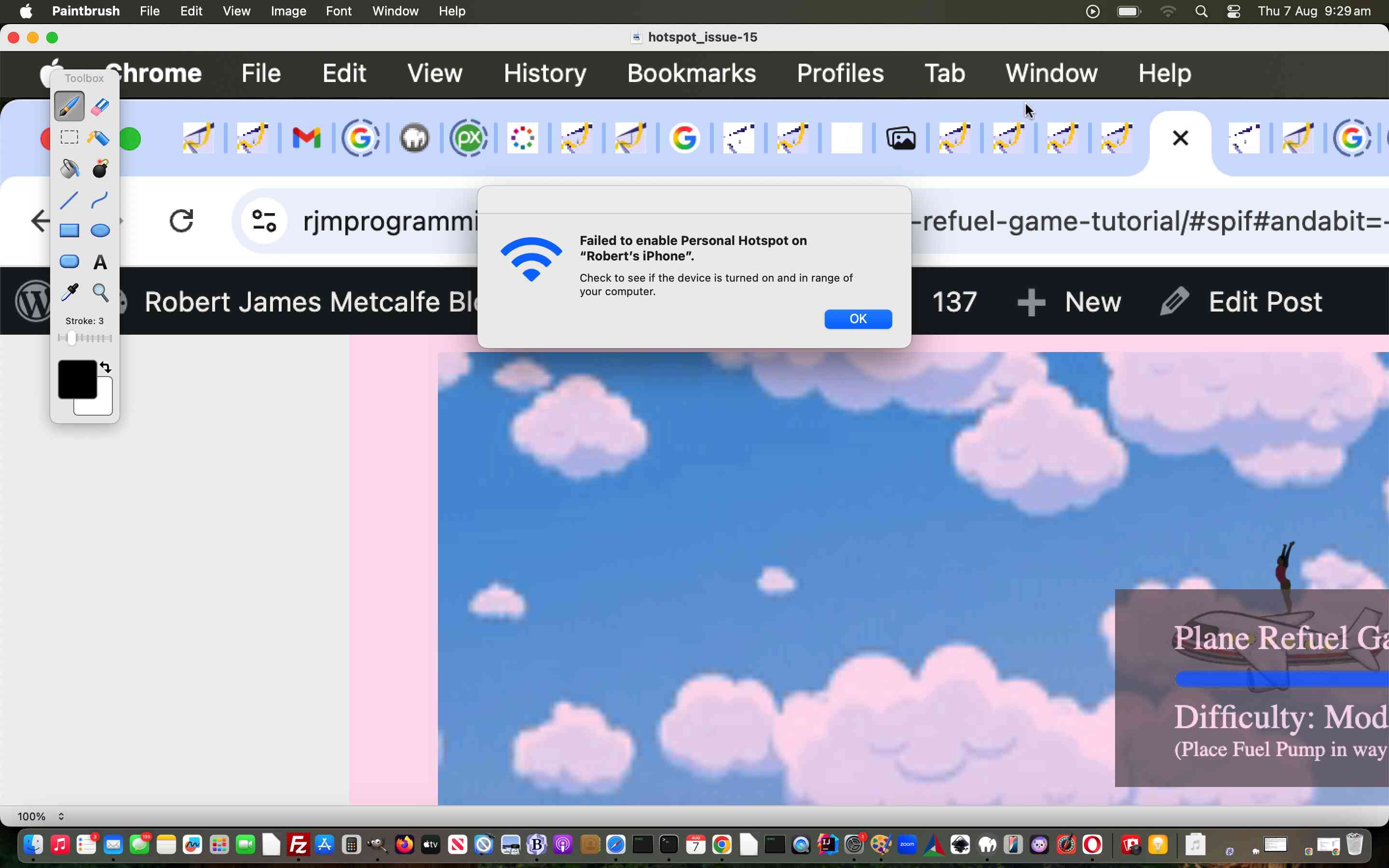Pick the Oval shape tool

click(x=100, y=231)
